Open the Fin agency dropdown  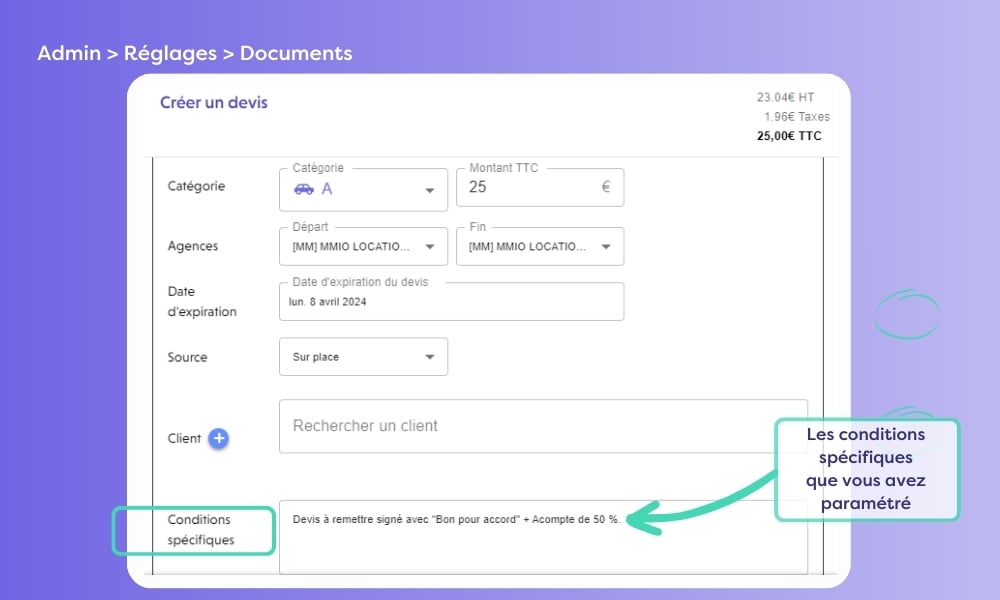(606, 246)
